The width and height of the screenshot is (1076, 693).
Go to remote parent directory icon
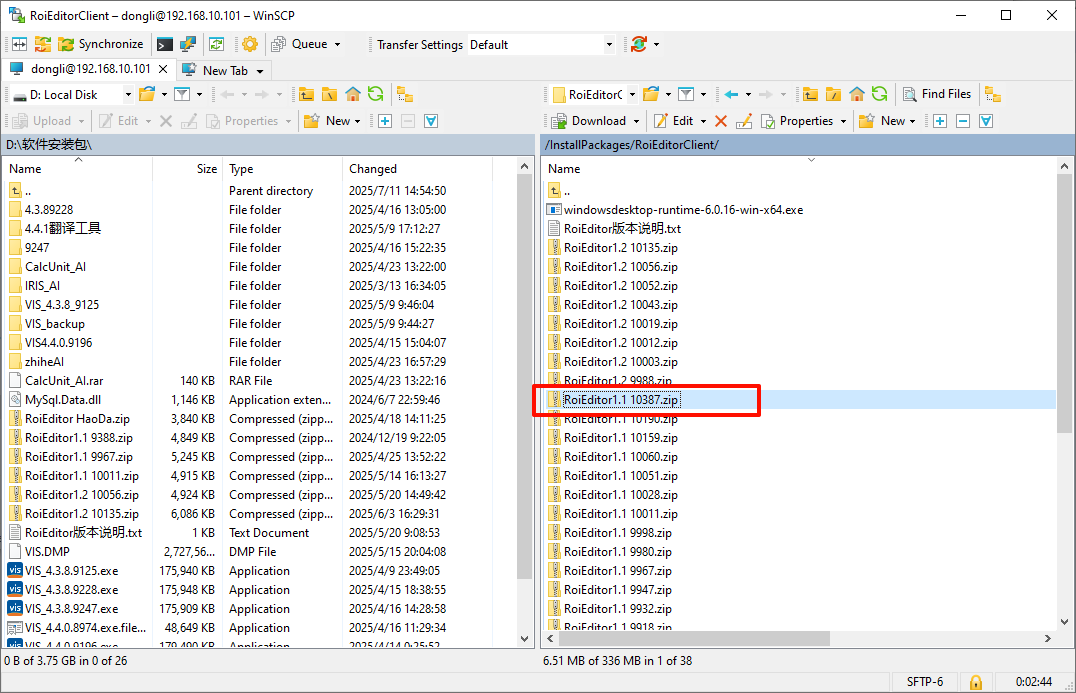810,94
